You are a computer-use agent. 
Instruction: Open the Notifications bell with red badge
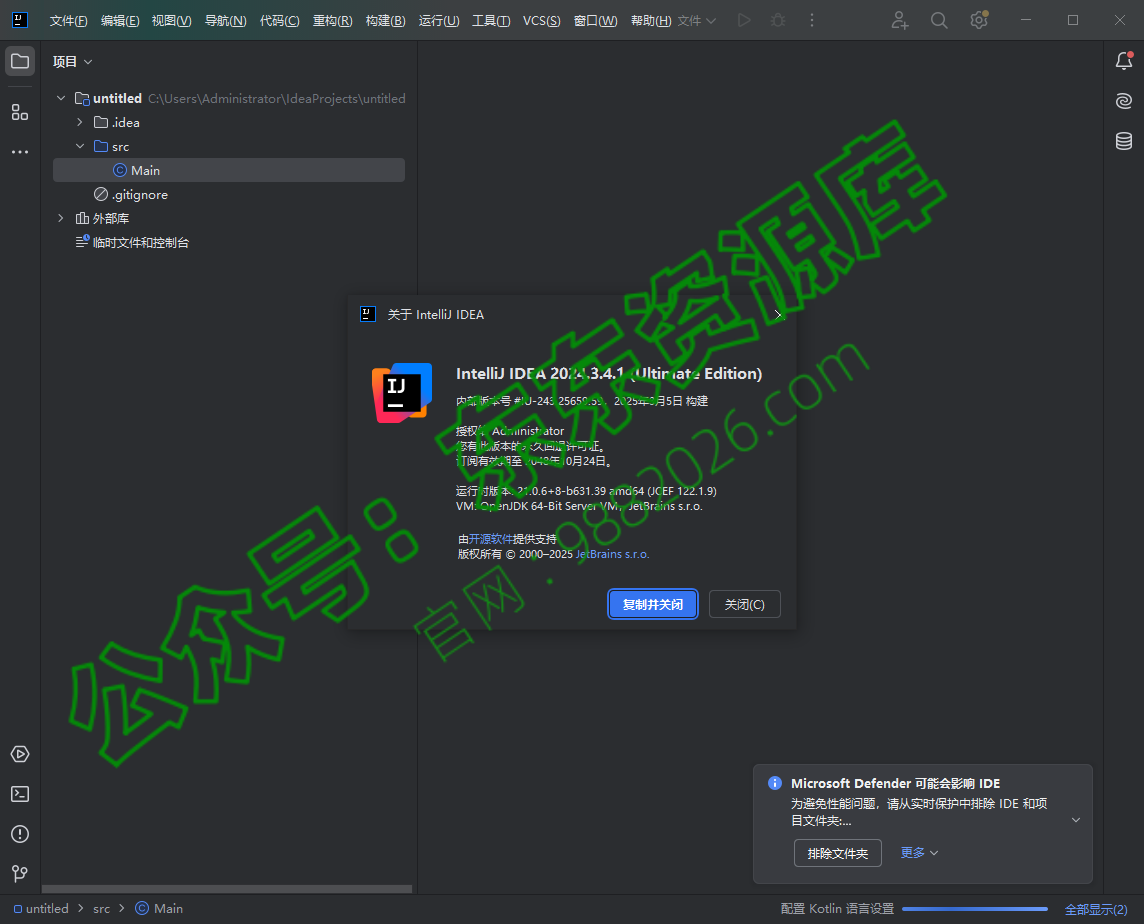click(x=1123, y=61)
